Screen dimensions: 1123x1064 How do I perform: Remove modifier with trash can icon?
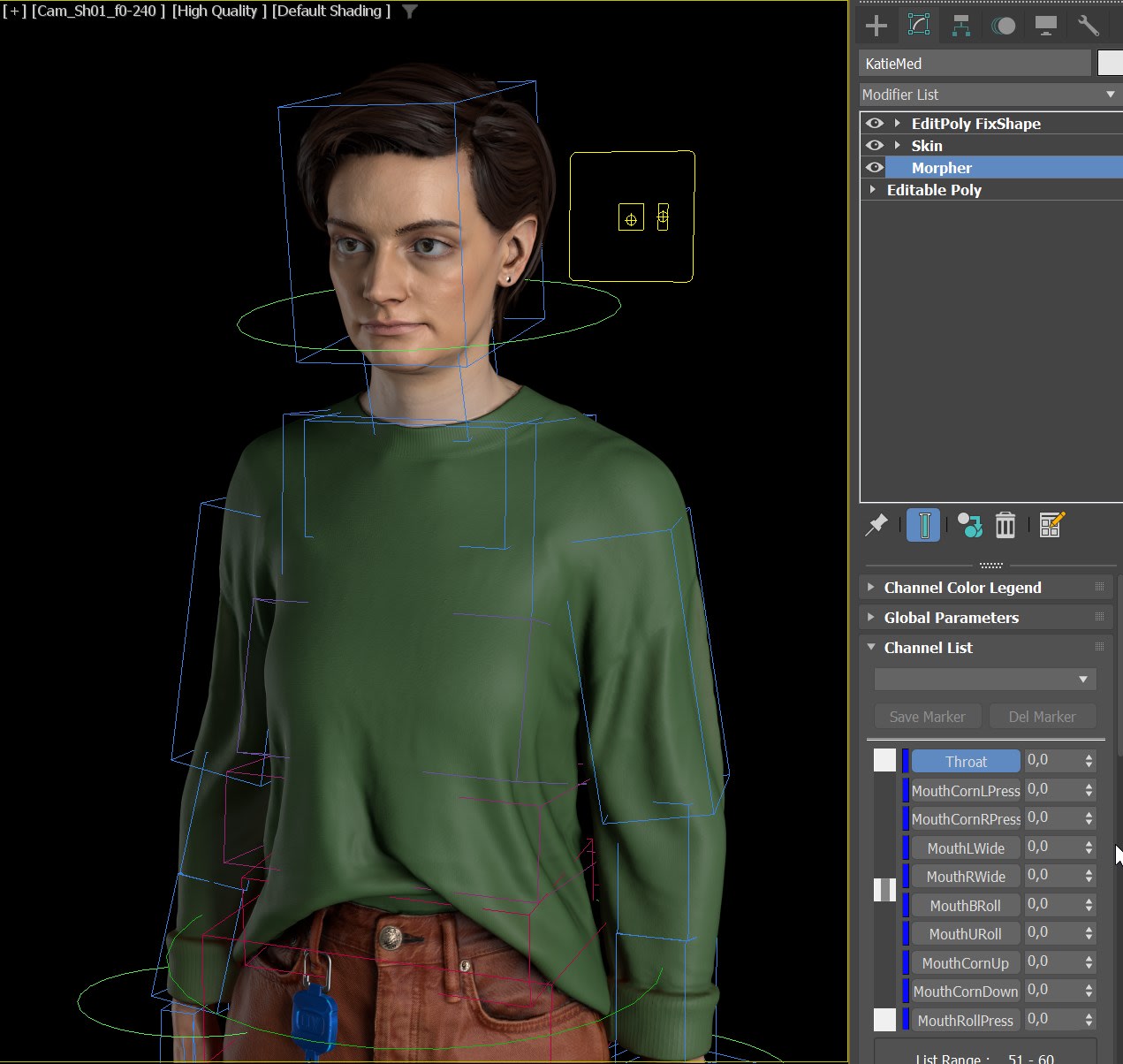(x=1005, y=525)
